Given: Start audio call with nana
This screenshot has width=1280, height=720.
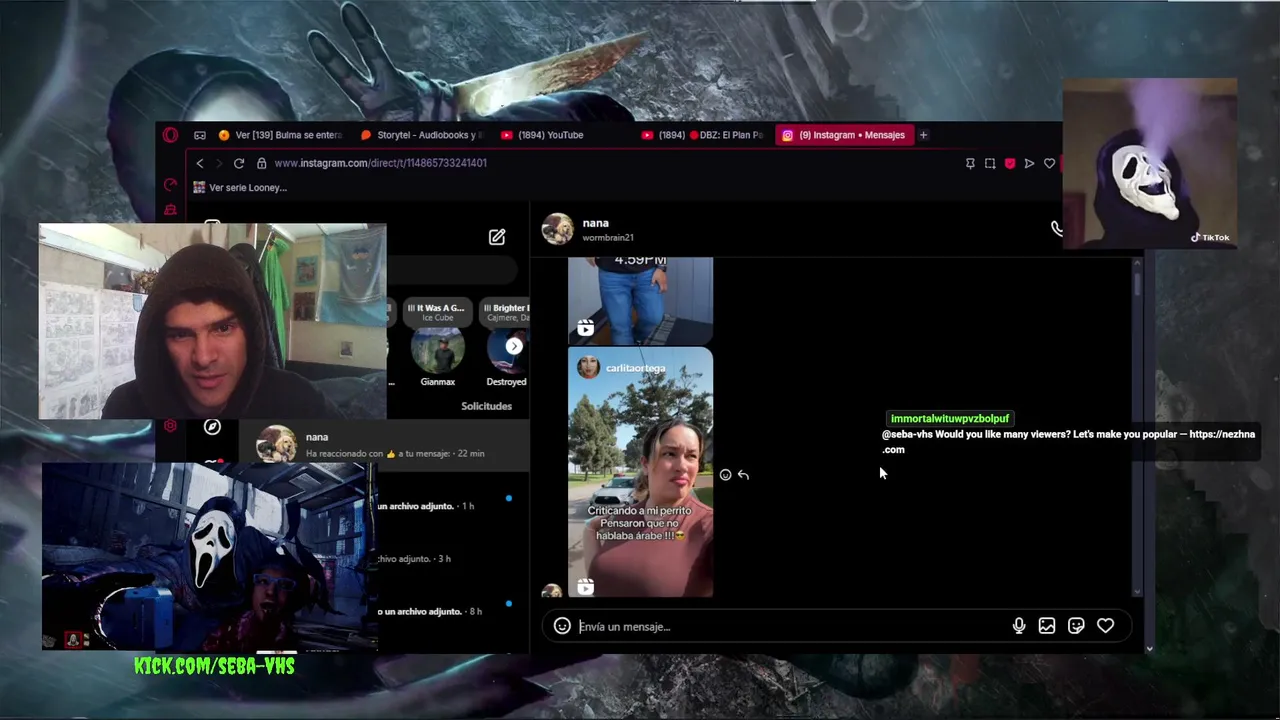Looking at the screenshot, I should click(1055, 229).
